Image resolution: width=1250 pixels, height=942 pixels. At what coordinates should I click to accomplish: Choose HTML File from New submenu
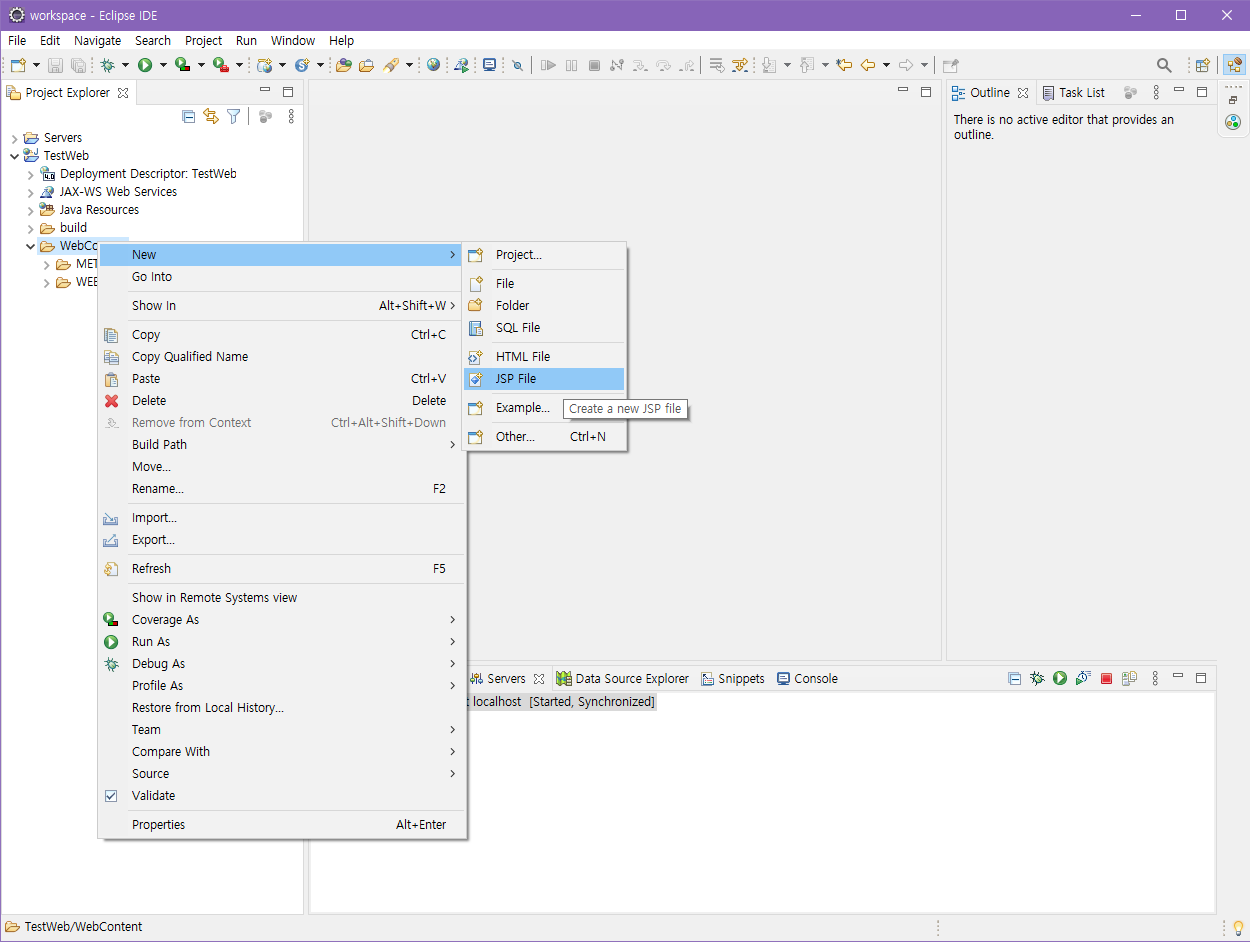(544, 357)
